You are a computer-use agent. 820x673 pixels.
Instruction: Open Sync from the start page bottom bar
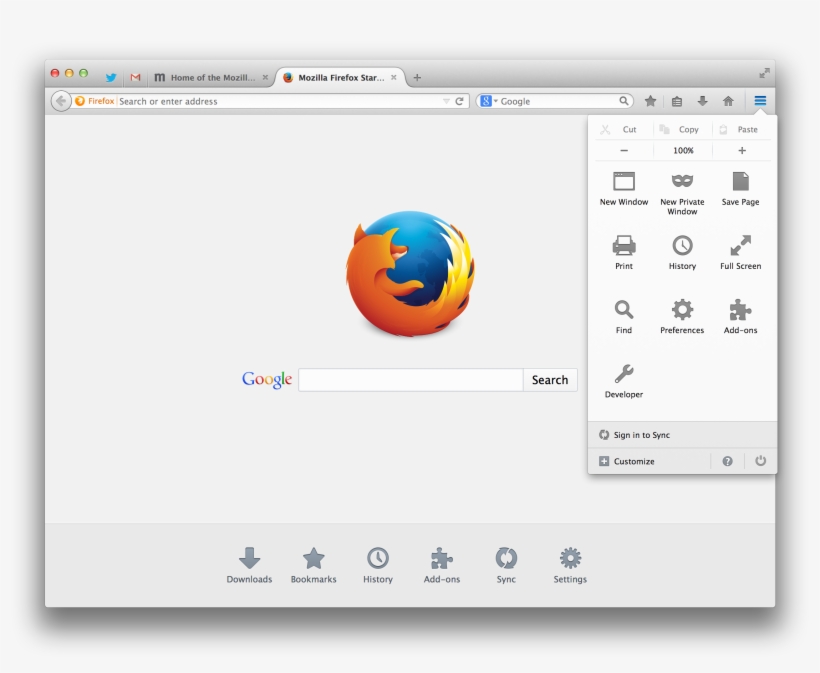[x=506, y=559]
